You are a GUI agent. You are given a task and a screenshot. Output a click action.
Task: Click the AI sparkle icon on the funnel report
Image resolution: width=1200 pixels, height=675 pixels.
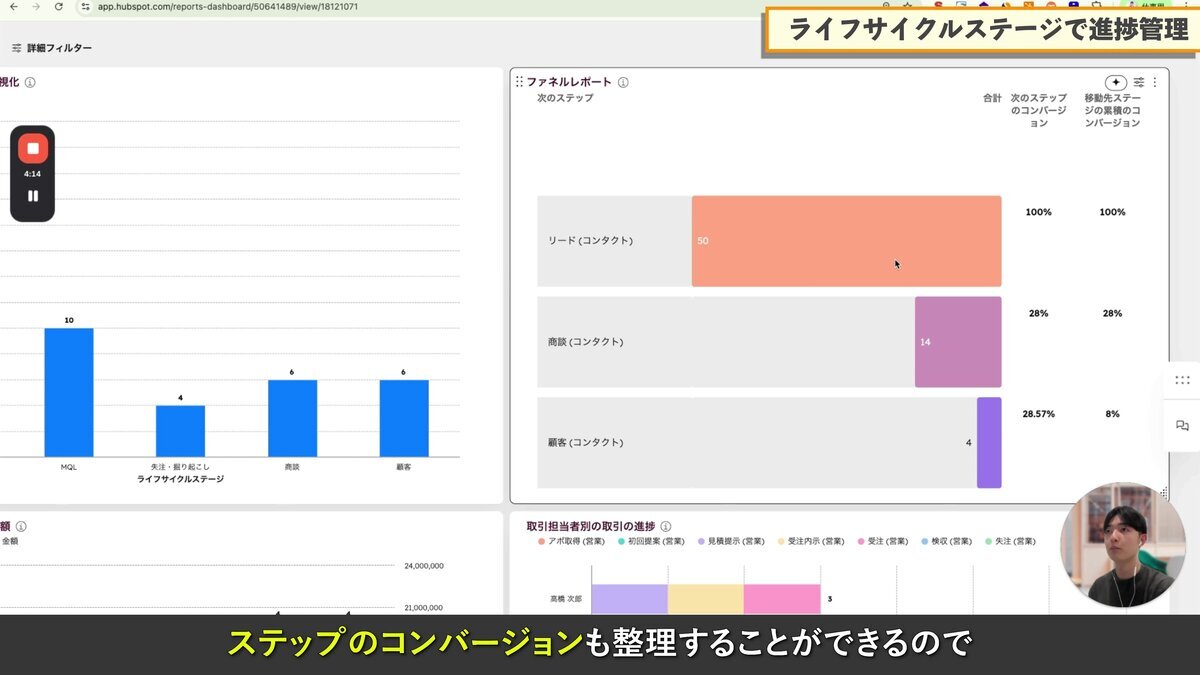pyautogui.click(x=1116, y=82)
